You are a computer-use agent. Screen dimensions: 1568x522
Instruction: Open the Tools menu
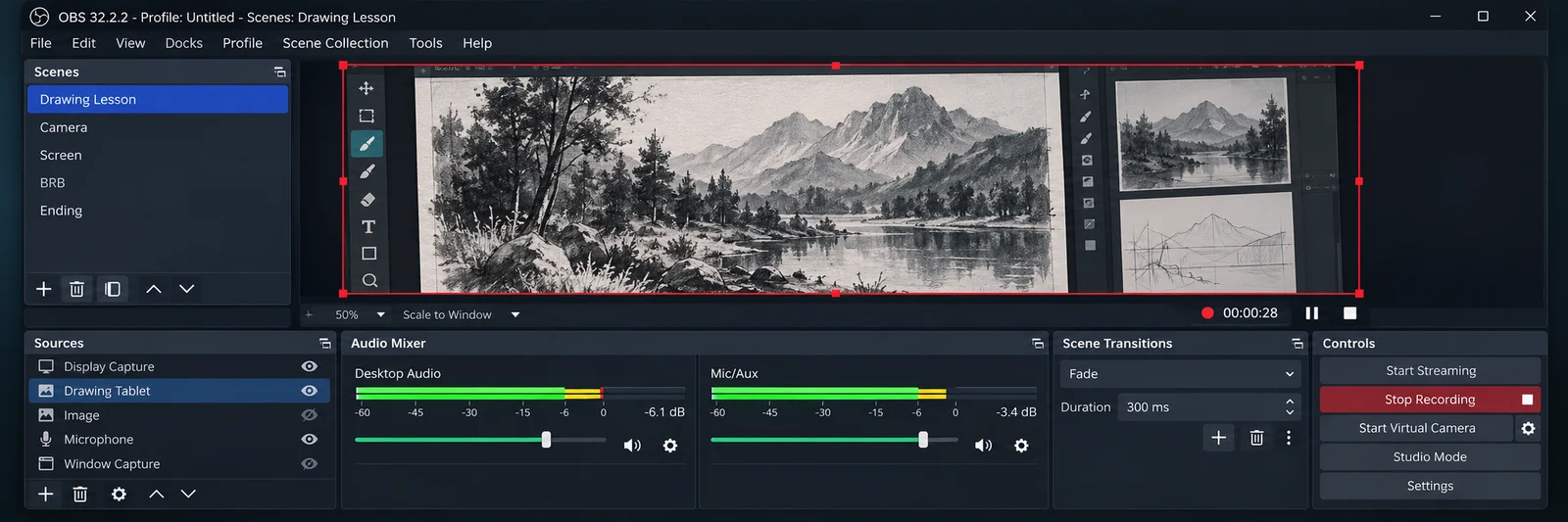pyautogui.click(x=425, y=43)
